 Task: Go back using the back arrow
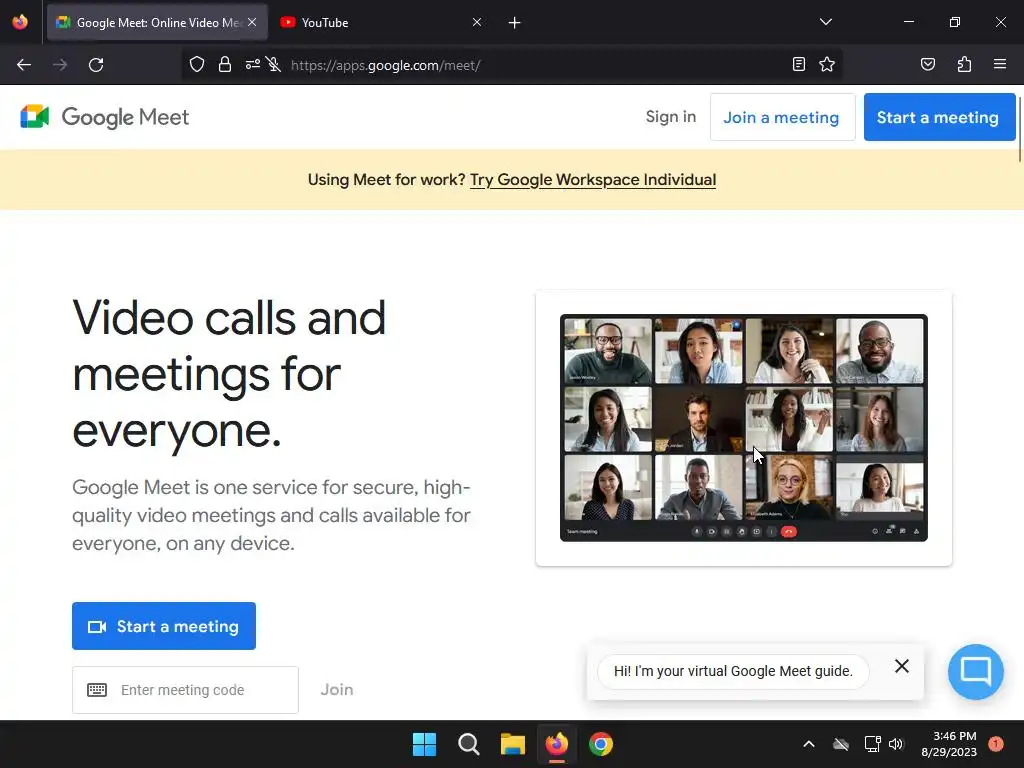tap(24, 65)
